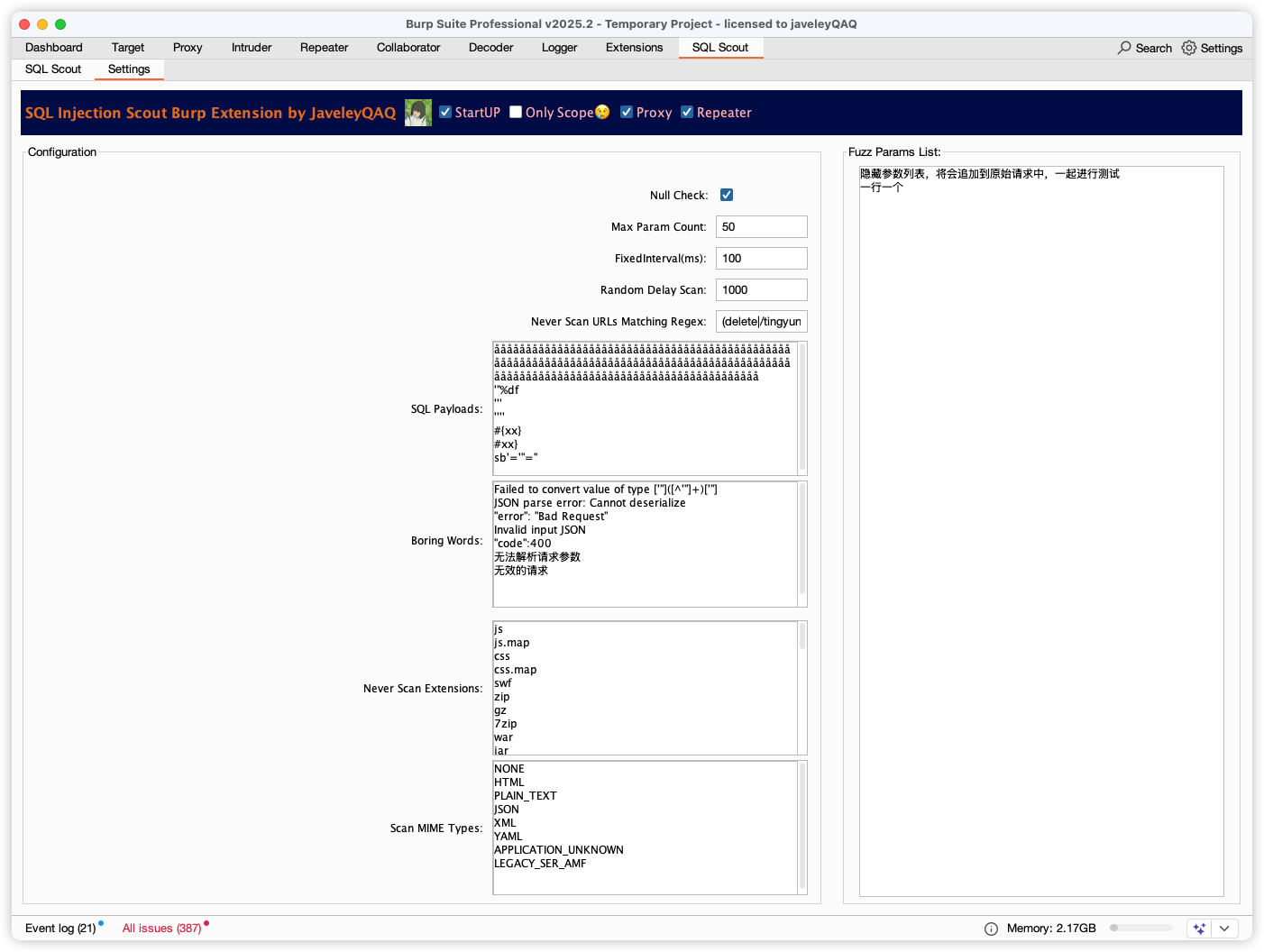Select the Settings sub-tab
The width and height of the screenshot is (1264, 952).
129,69
